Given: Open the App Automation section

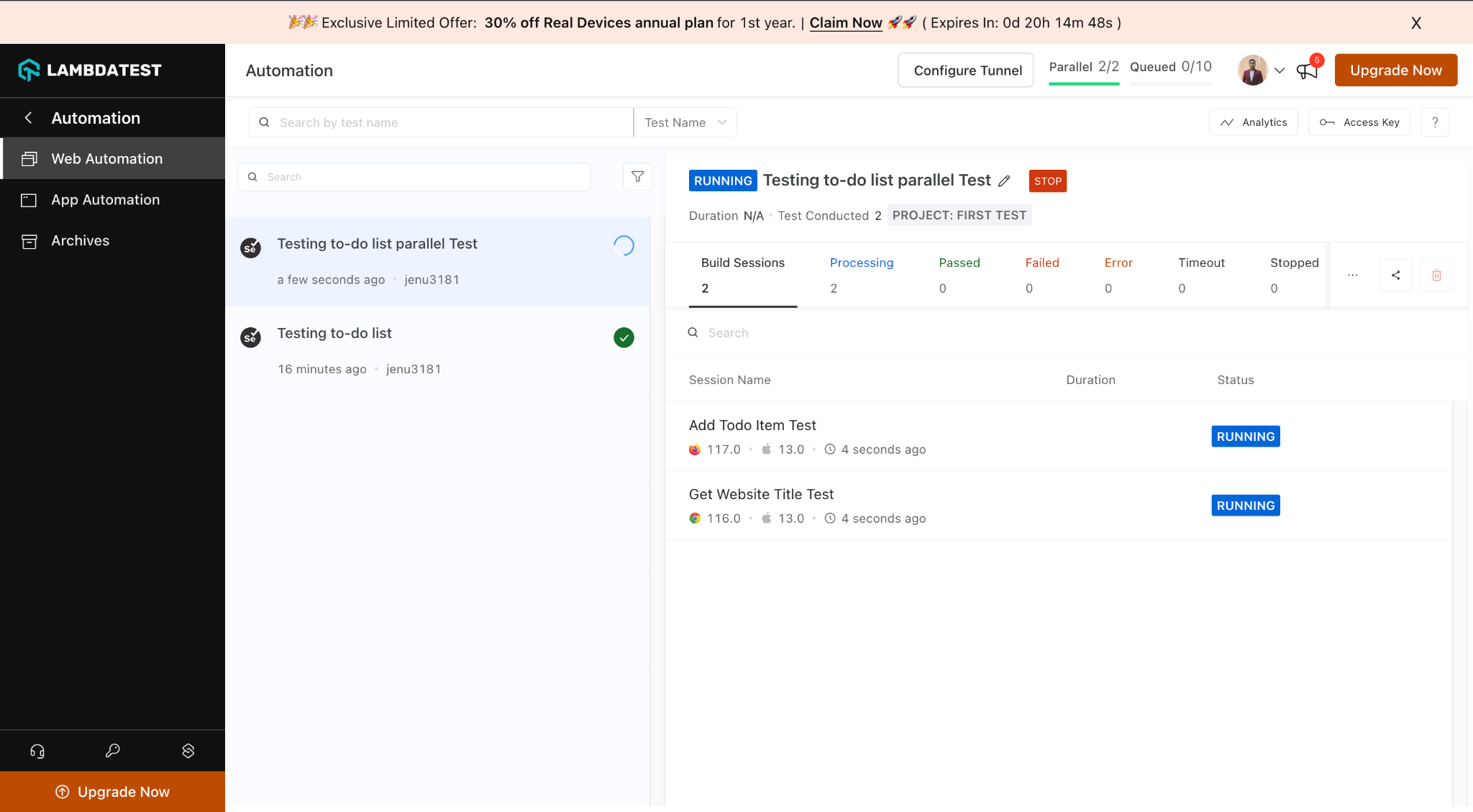Looking at the screenshot, I should [112, 199].
